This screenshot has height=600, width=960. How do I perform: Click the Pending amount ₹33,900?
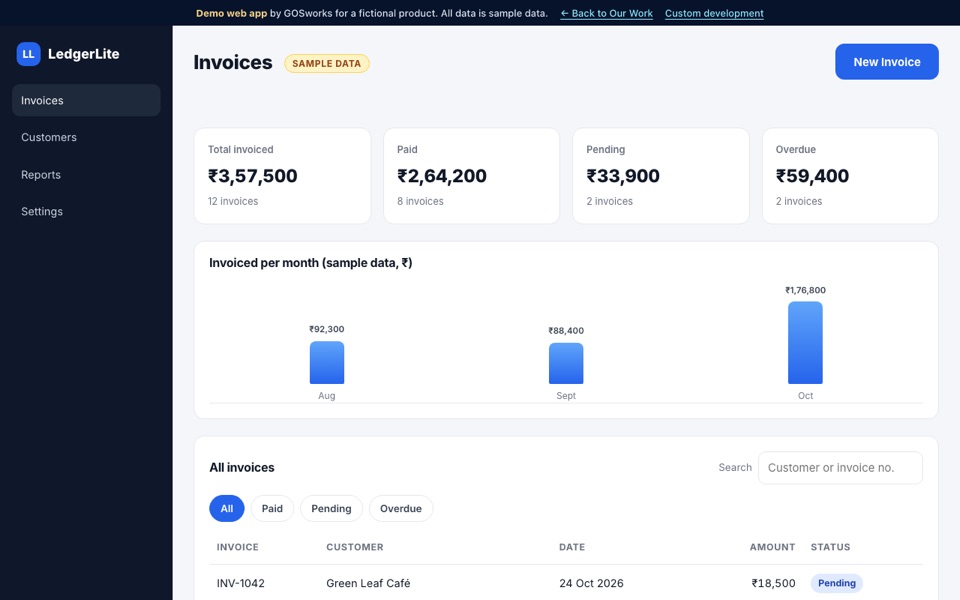click(623, 176)
